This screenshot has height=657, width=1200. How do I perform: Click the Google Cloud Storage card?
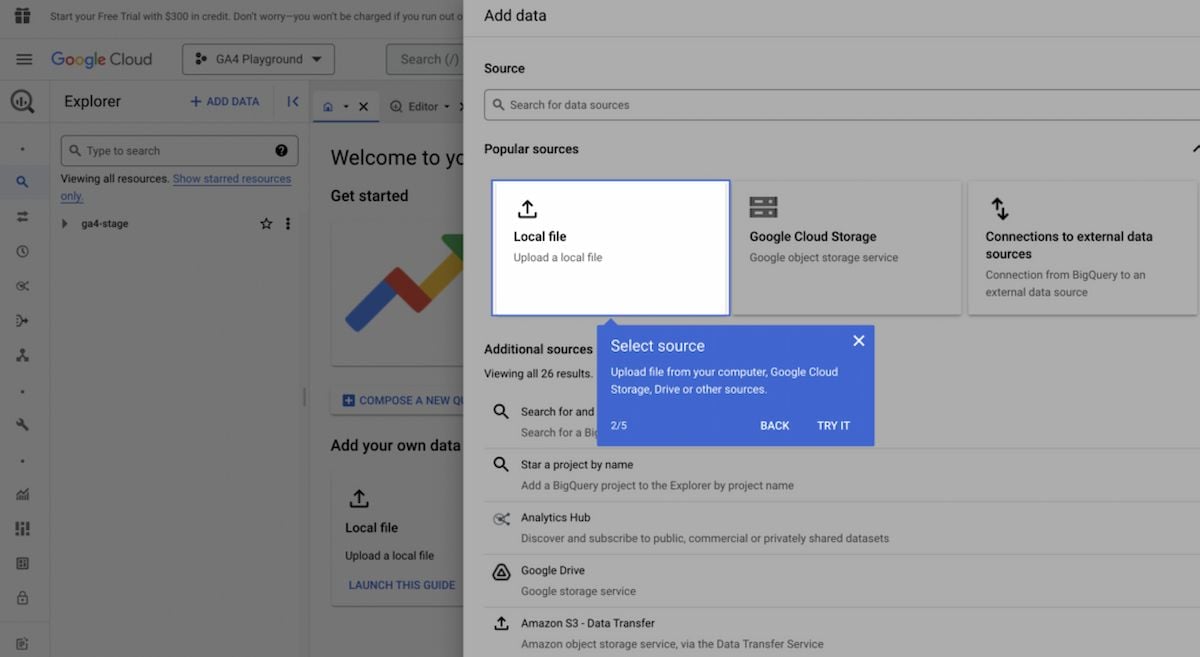(847, 248)
